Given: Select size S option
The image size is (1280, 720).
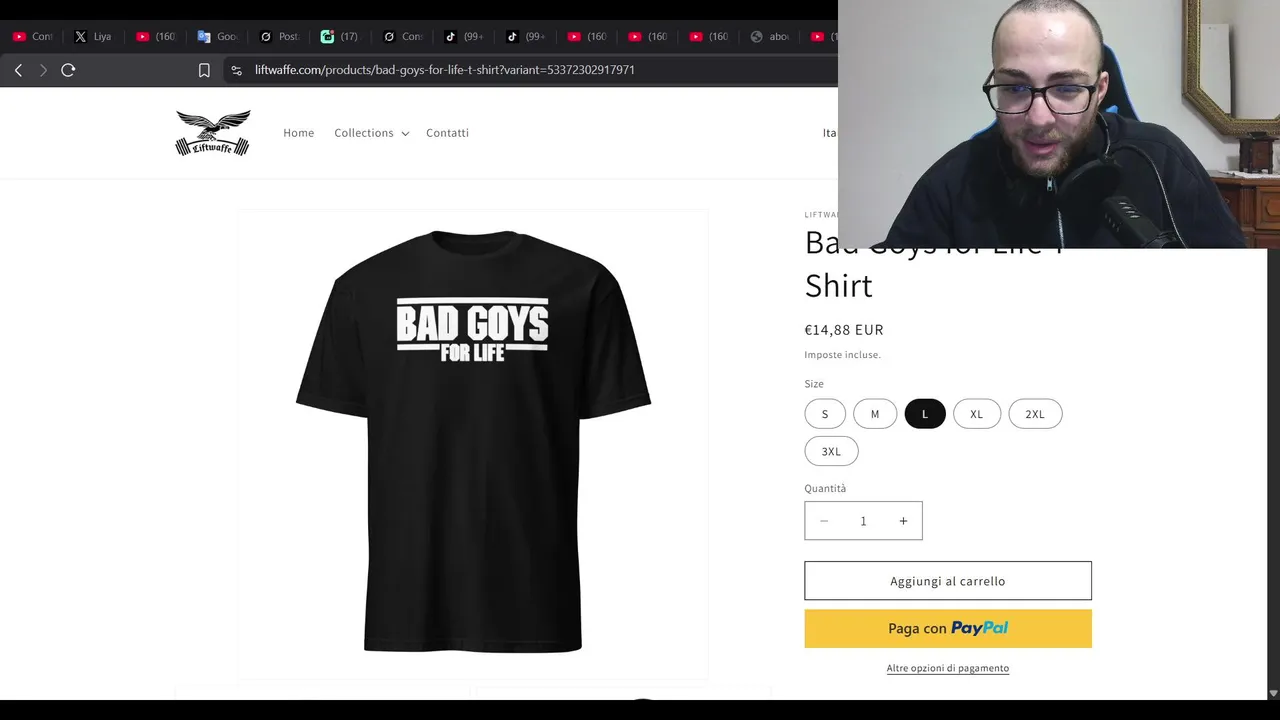Looking at the screenshot, I should coord(825,414).
